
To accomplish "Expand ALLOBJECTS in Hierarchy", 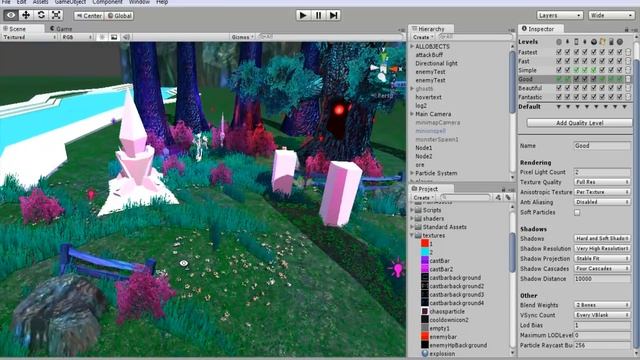I will pyautogui.click(x=412, y=47).
